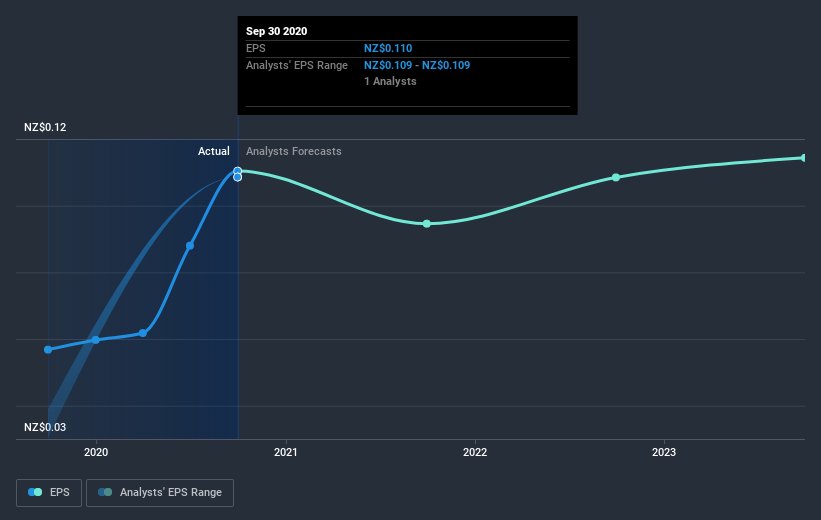This screenshot has width=821, height=520.
Task: Click the Analysts Forecasts section label
Action: 294,151
